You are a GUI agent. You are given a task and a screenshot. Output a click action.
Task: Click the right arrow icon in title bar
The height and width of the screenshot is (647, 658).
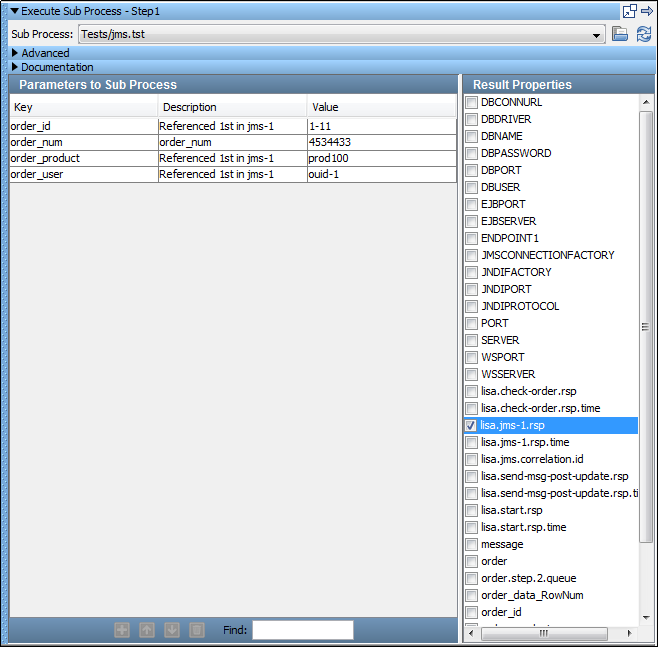click(x=646, y=11)
